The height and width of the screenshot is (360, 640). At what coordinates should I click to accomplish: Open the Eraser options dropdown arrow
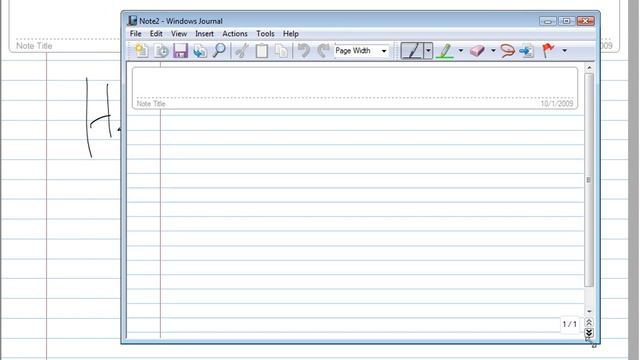pyautogui.click(x=493, y=51)
